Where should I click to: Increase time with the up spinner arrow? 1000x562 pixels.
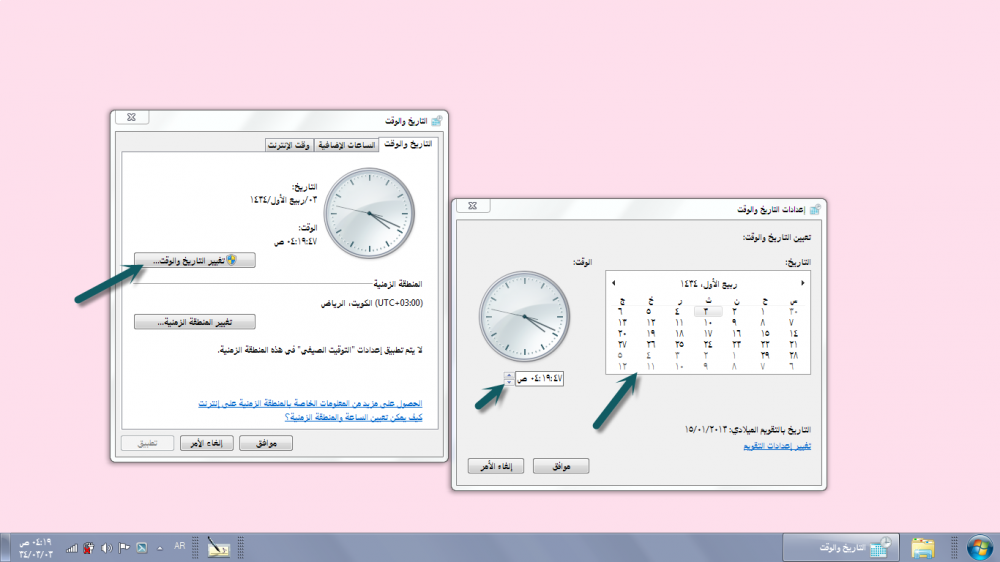509,374
